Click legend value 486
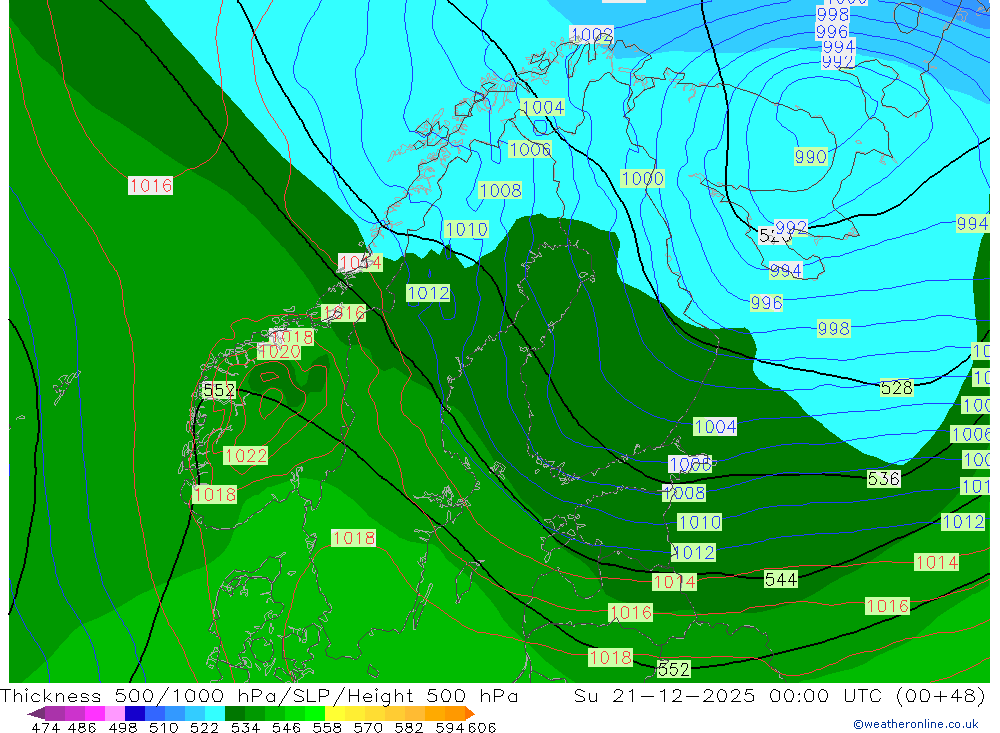 [x=82, y=727]
